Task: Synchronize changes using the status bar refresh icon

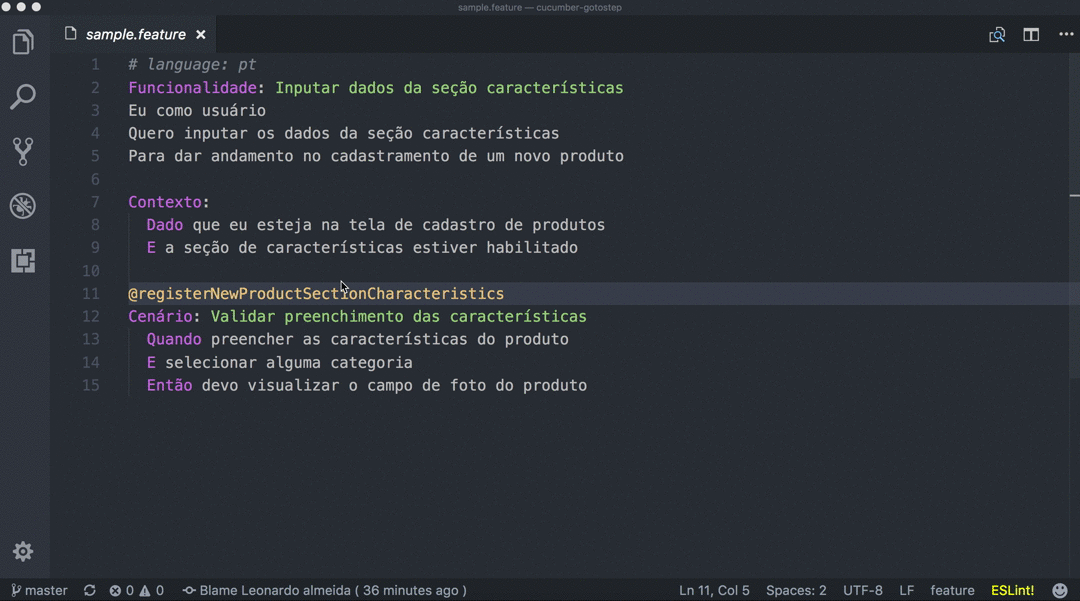Action: point(88,590)
